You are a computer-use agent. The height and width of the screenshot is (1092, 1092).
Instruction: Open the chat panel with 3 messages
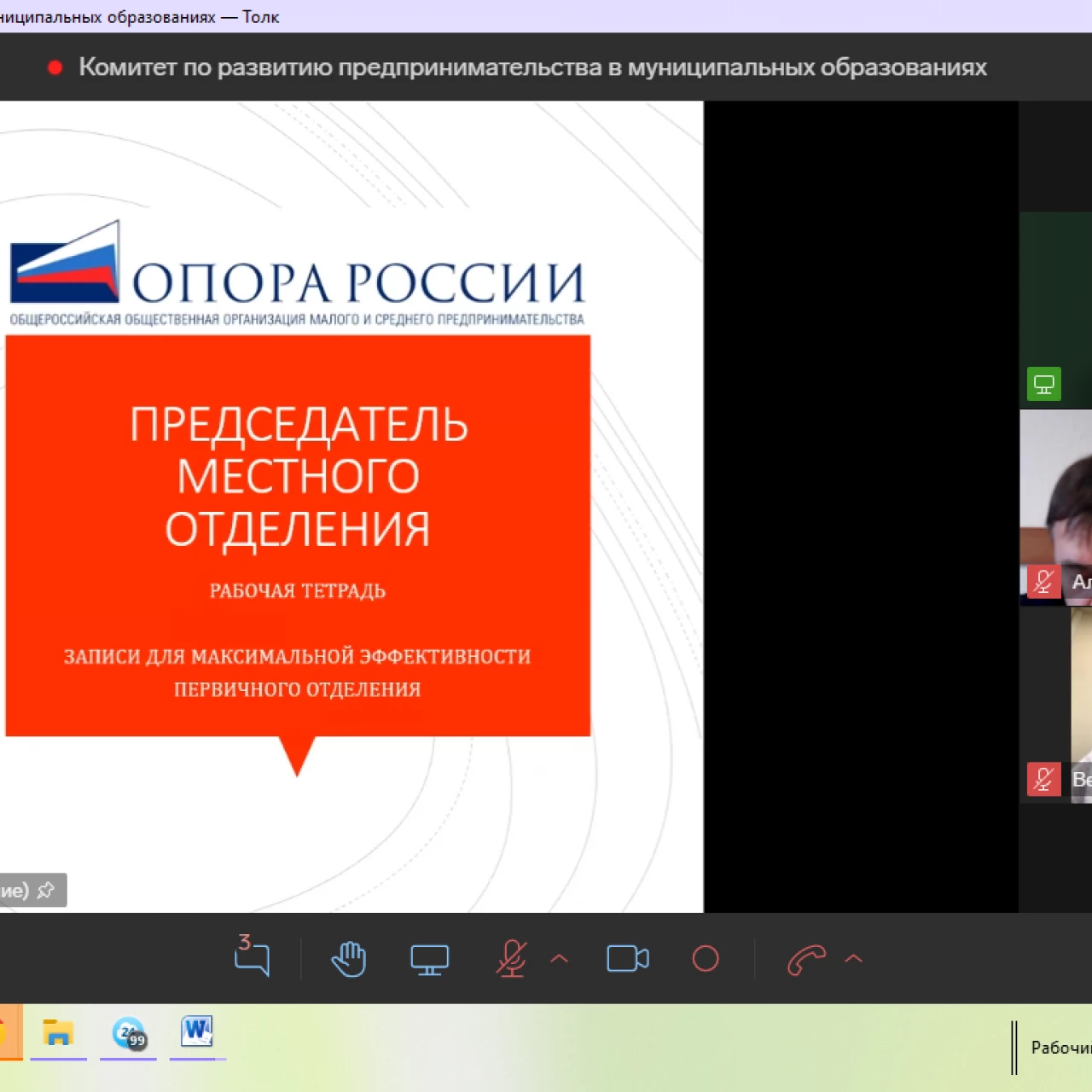[253, 955]
